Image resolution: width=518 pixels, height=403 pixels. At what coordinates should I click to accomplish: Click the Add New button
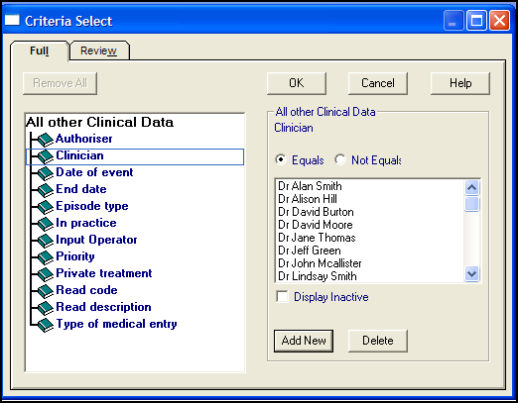[304, 341]
